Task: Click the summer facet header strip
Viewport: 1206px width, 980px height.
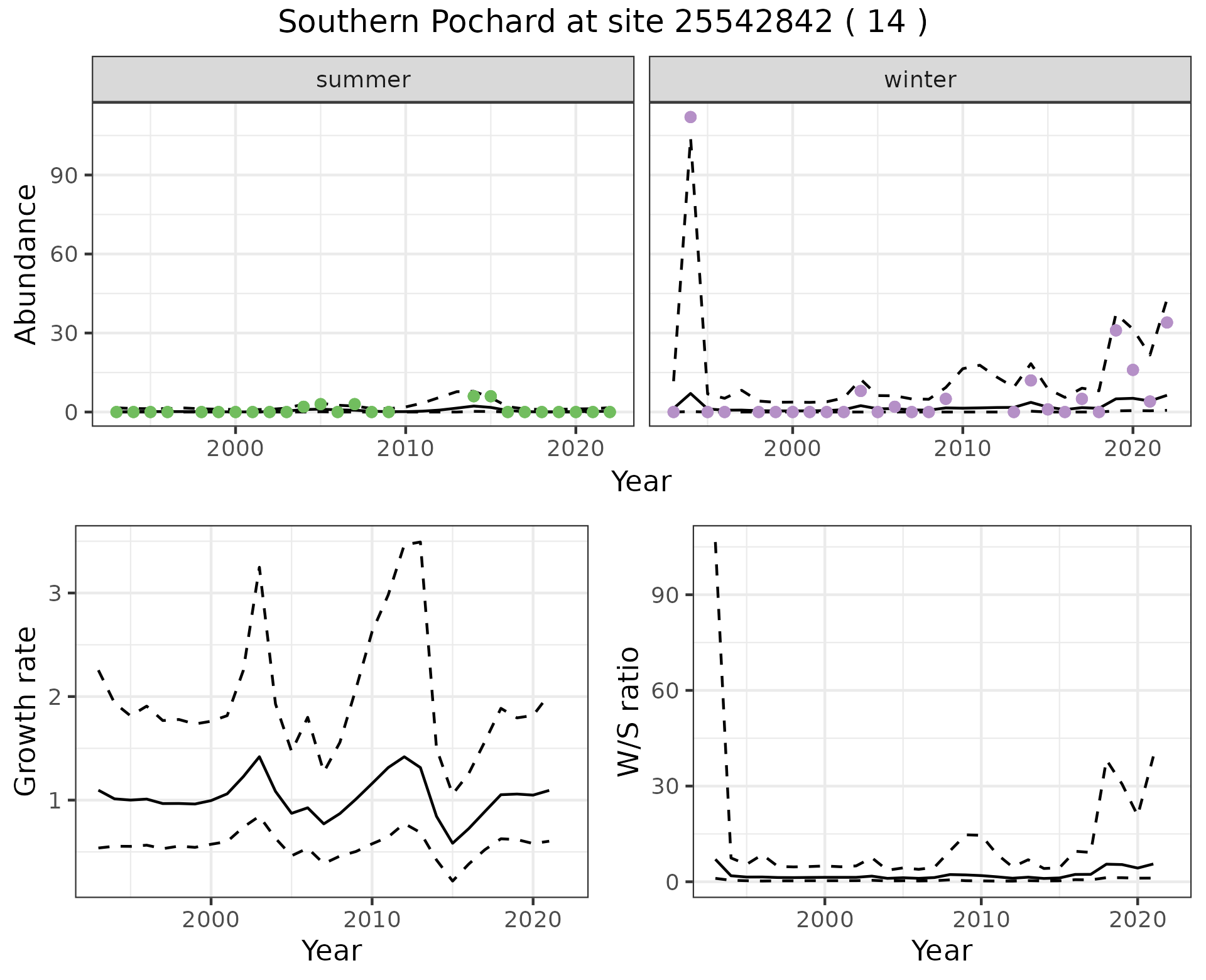Action: (362, 80)
